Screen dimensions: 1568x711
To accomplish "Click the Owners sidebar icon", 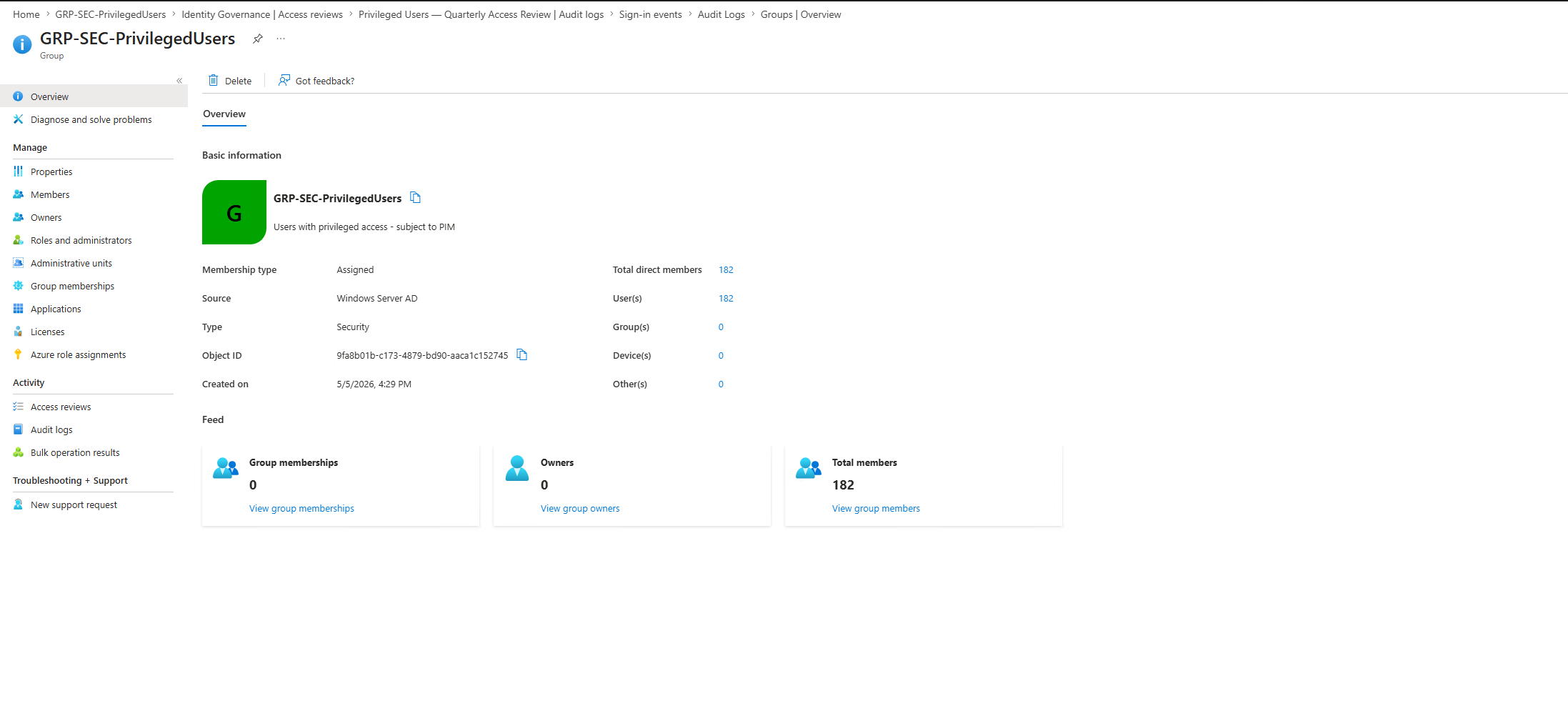I will pyautogui.click(x=18, y=217).
